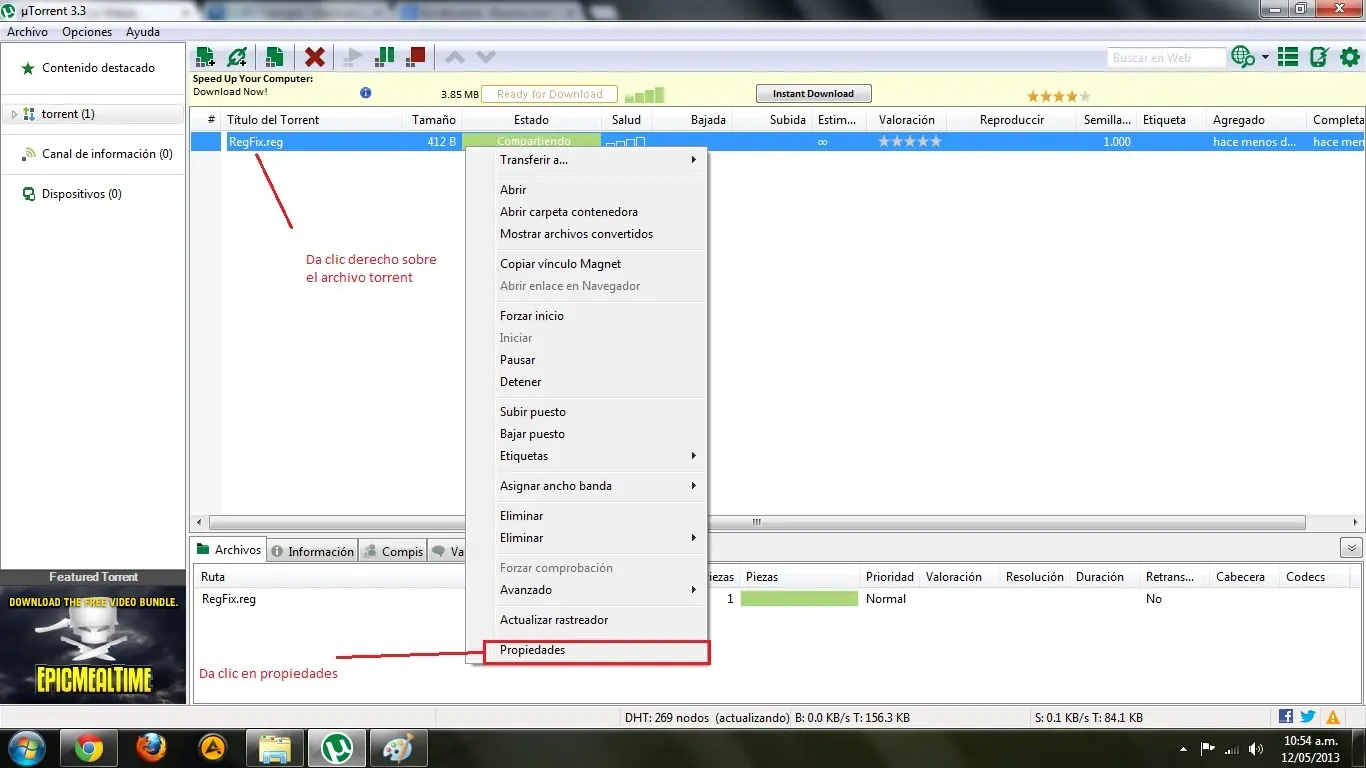Click the green Piezas progress bar
This screenshot has height=768, width=1366.
click(799, 599)
